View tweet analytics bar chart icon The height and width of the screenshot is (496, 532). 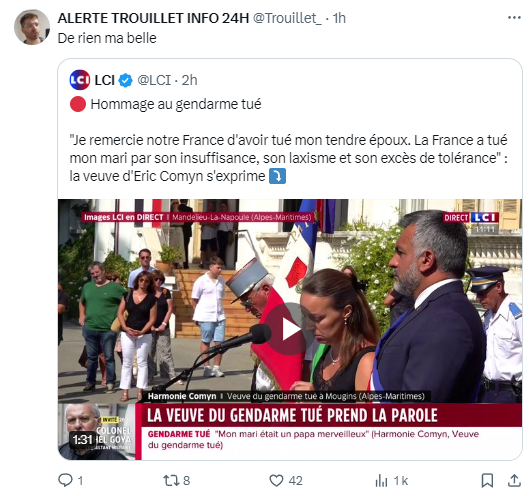381,480
